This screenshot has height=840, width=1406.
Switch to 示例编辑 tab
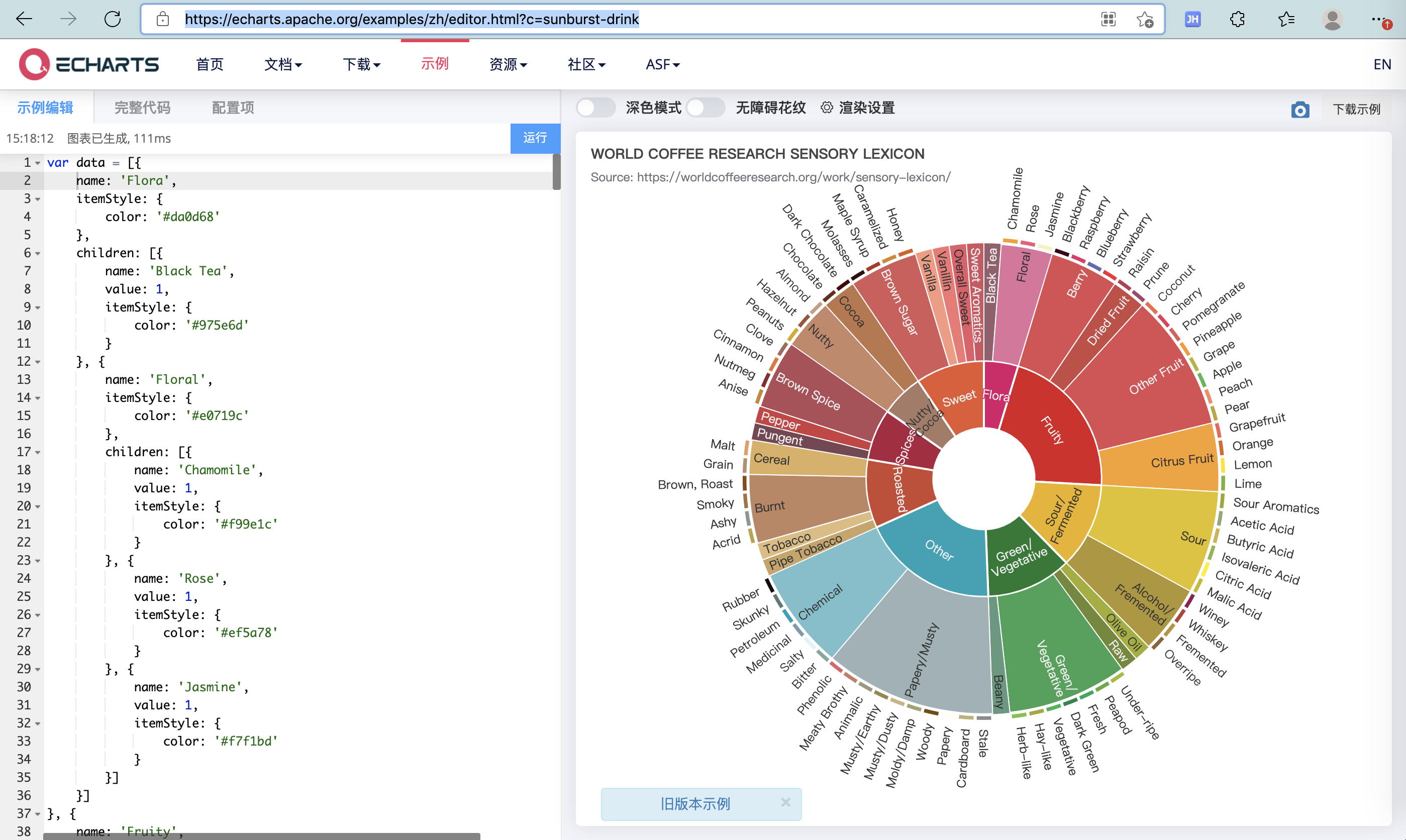tap(45, 108)
